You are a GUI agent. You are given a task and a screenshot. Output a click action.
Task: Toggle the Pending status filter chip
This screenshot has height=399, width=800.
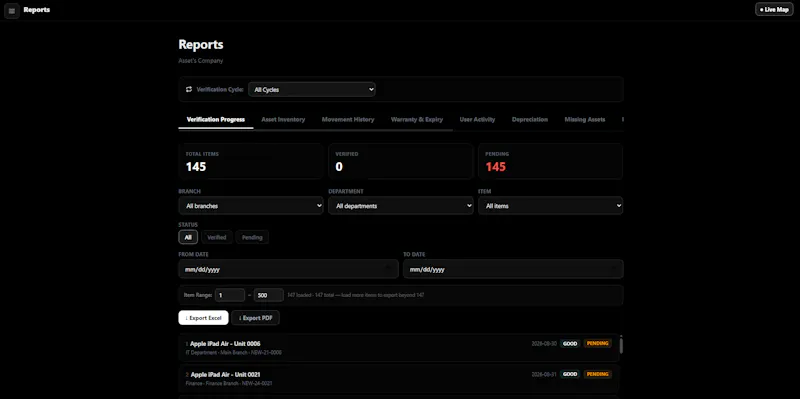(x=252, y=237)
